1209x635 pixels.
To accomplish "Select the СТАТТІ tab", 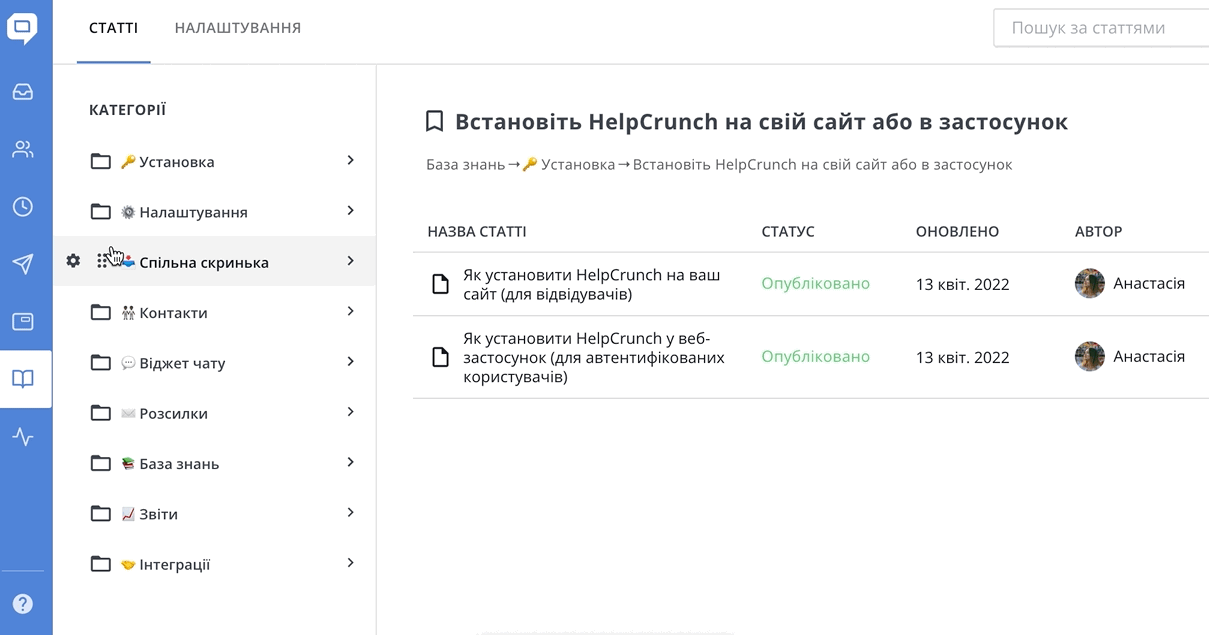I will (x=113, y=28).
